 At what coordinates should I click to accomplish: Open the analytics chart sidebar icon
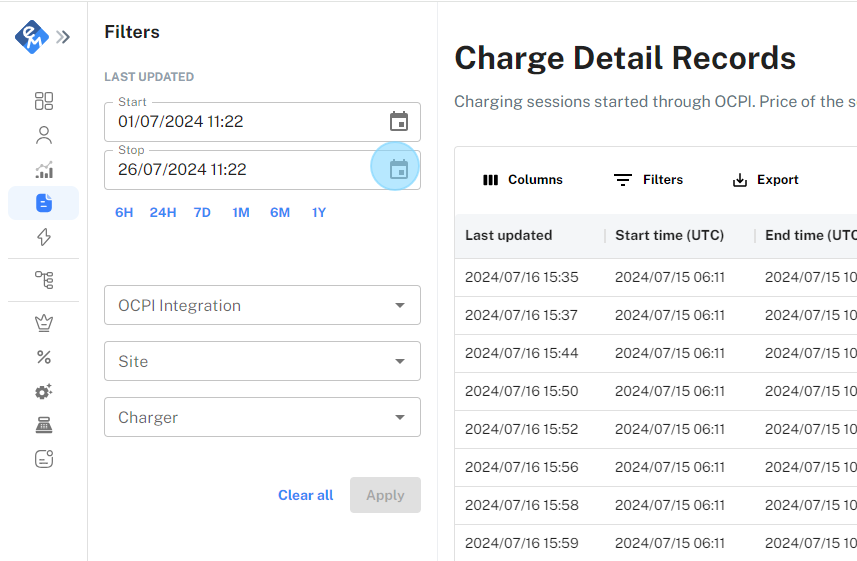[43, 169]
